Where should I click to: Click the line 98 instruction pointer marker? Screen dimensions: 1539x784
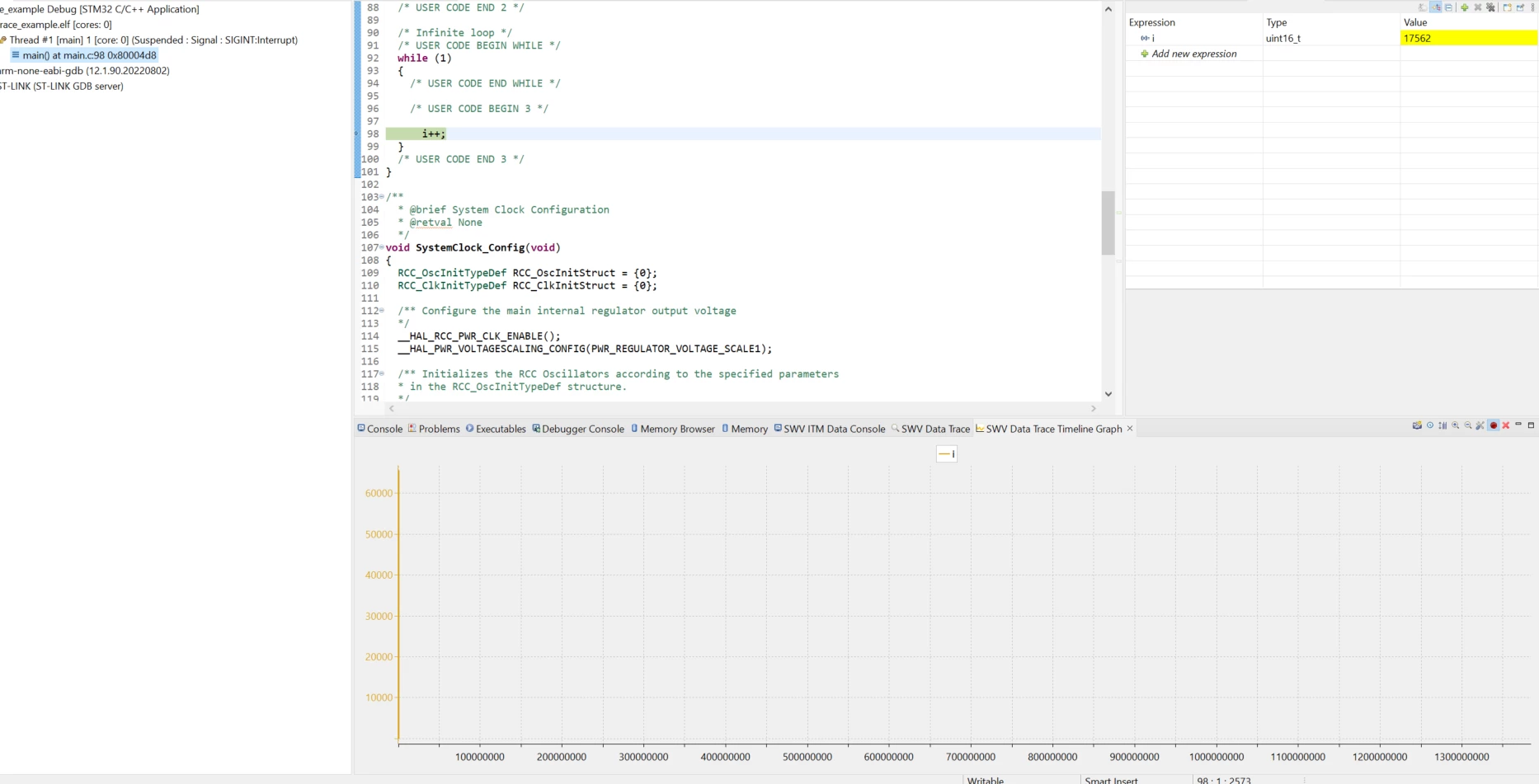(x=357, y=134)
